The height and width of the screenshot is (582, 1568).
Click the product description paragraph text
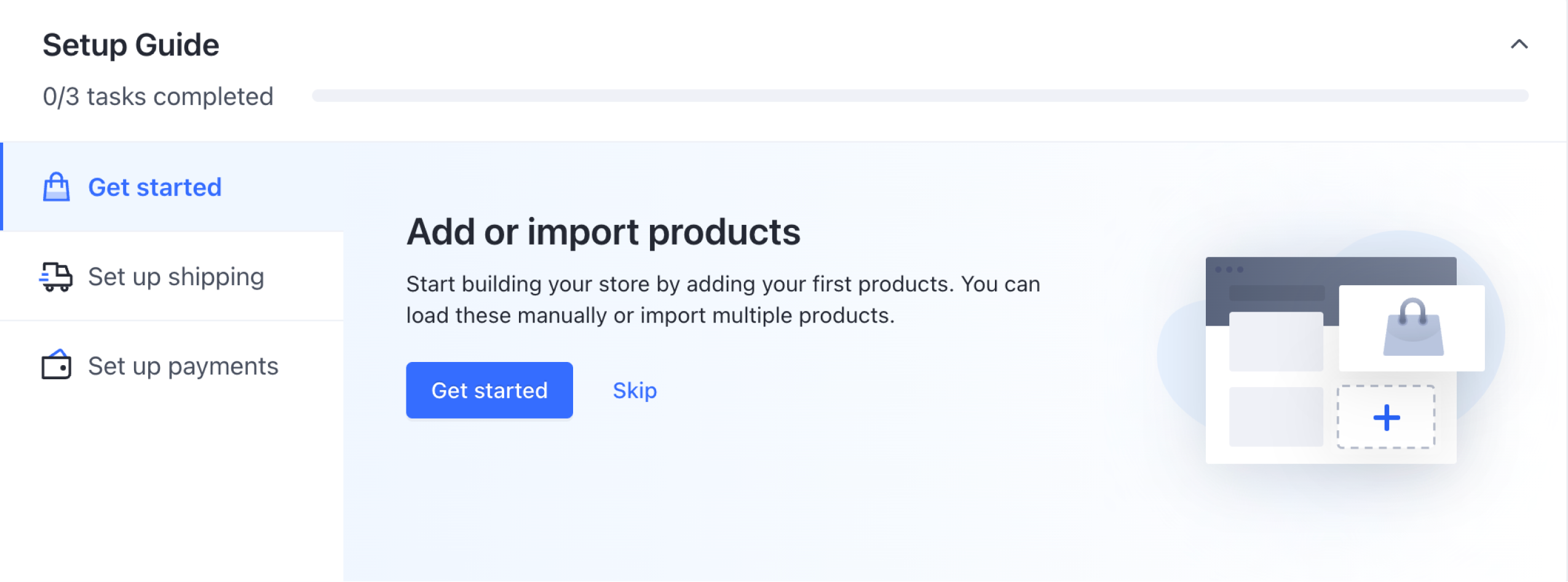723,299
